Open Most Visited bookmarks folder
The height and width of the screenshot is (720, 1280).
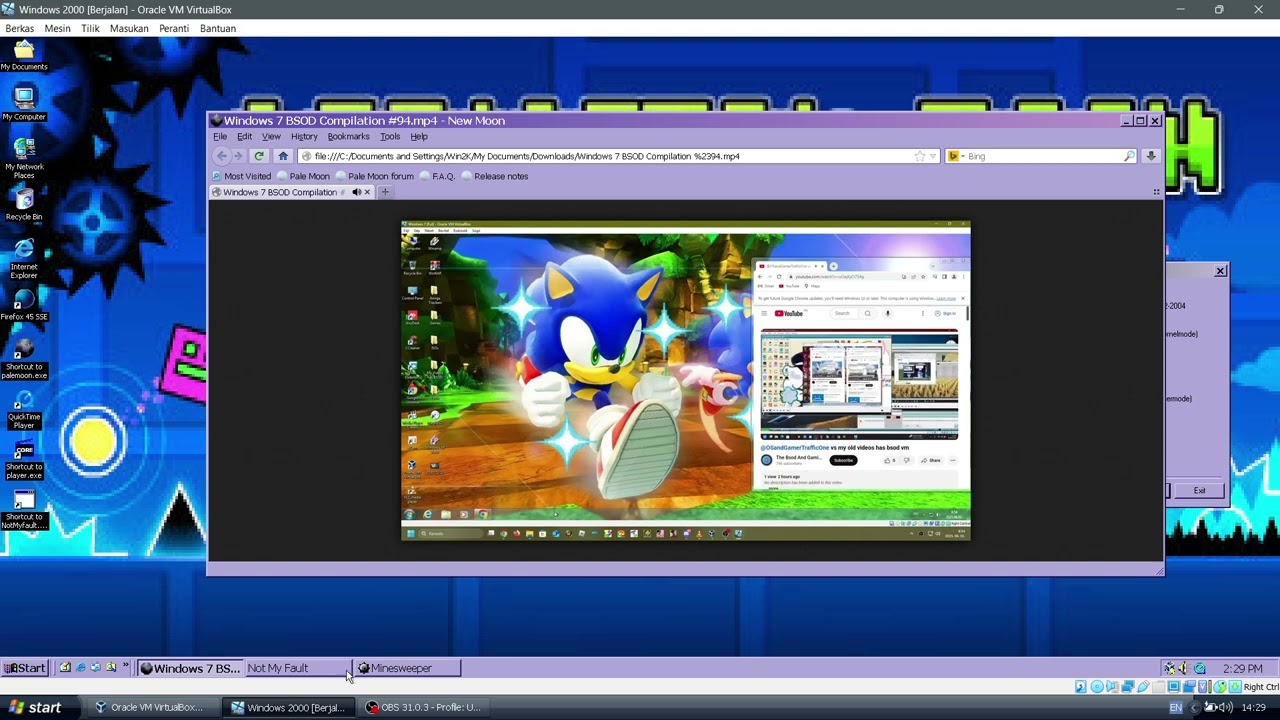tap(241, 176)
